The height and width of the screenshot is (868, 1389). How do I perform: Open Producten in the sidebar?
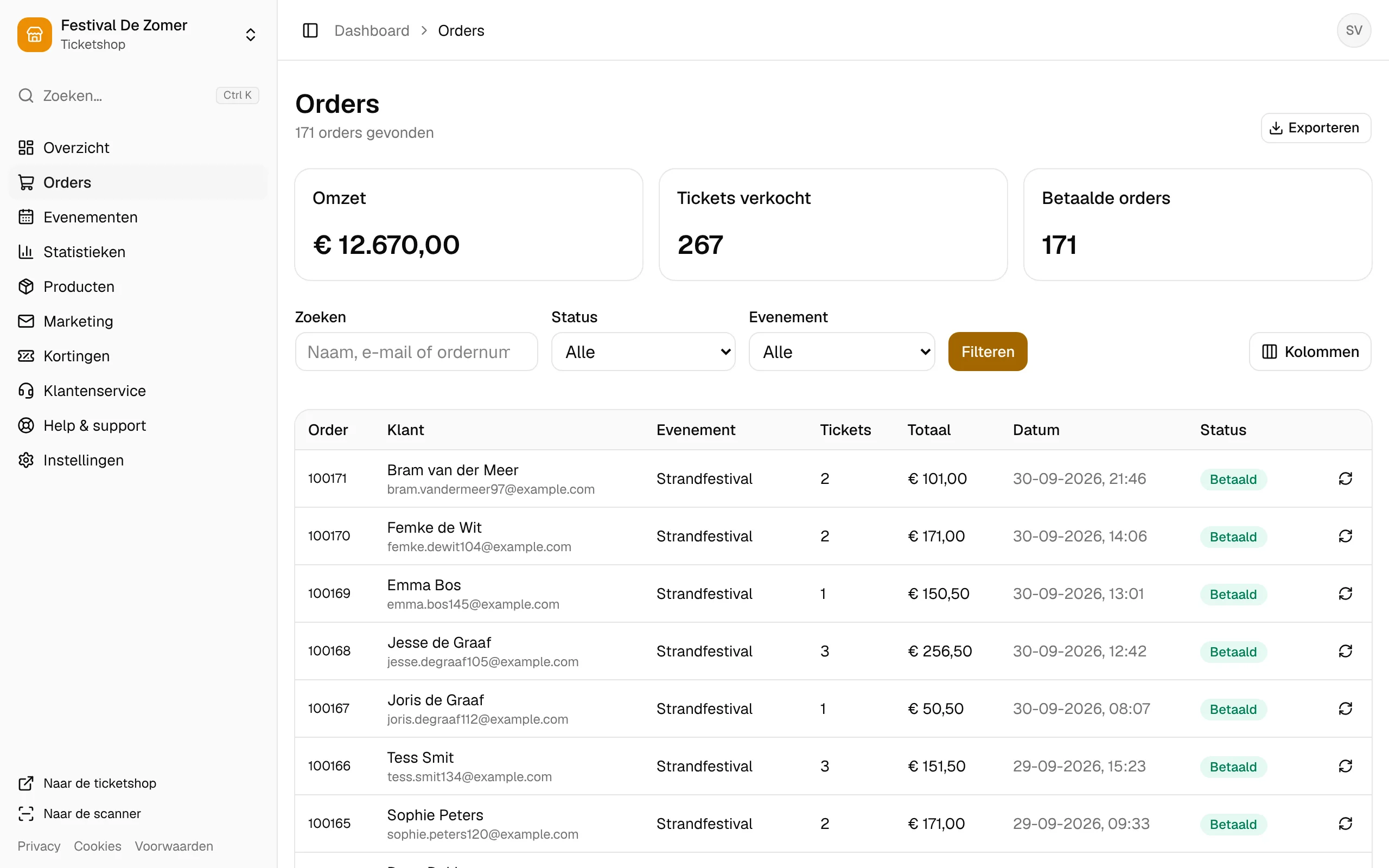pyautogui.click(x=138, y=286)
